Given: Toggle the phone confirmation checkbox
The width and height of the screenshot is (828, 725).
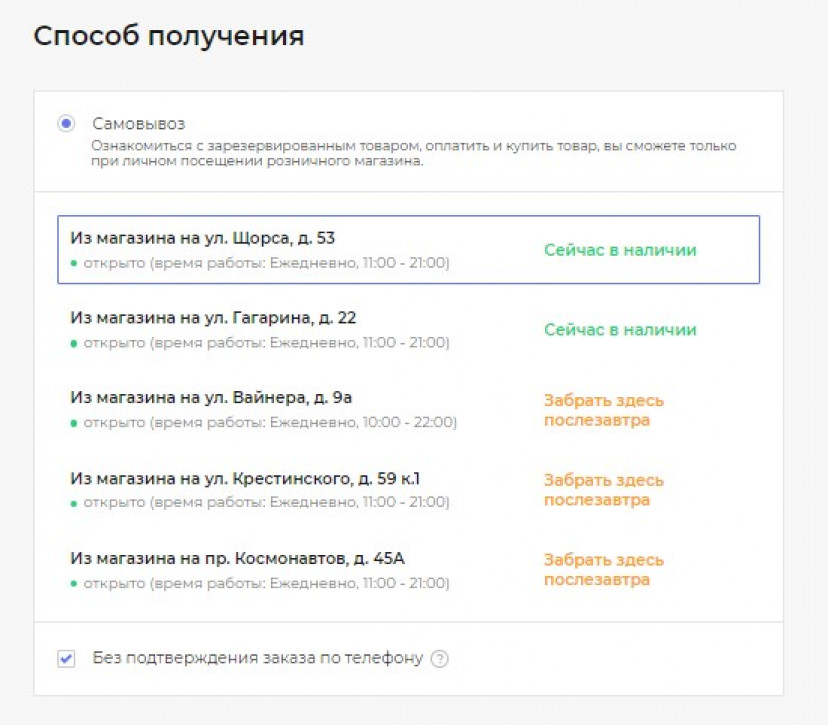Looking at the screenshot, I should pyautogui.click(x=66, y=658).
